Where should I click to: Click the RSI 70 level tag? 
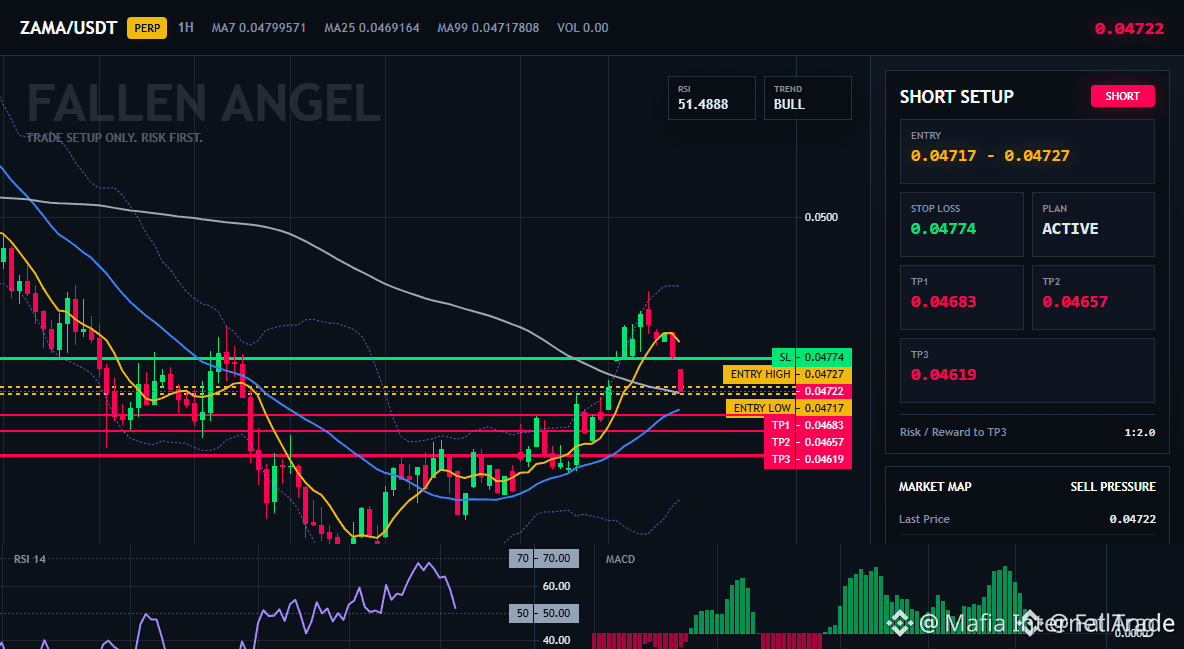[x=544, y=558]
